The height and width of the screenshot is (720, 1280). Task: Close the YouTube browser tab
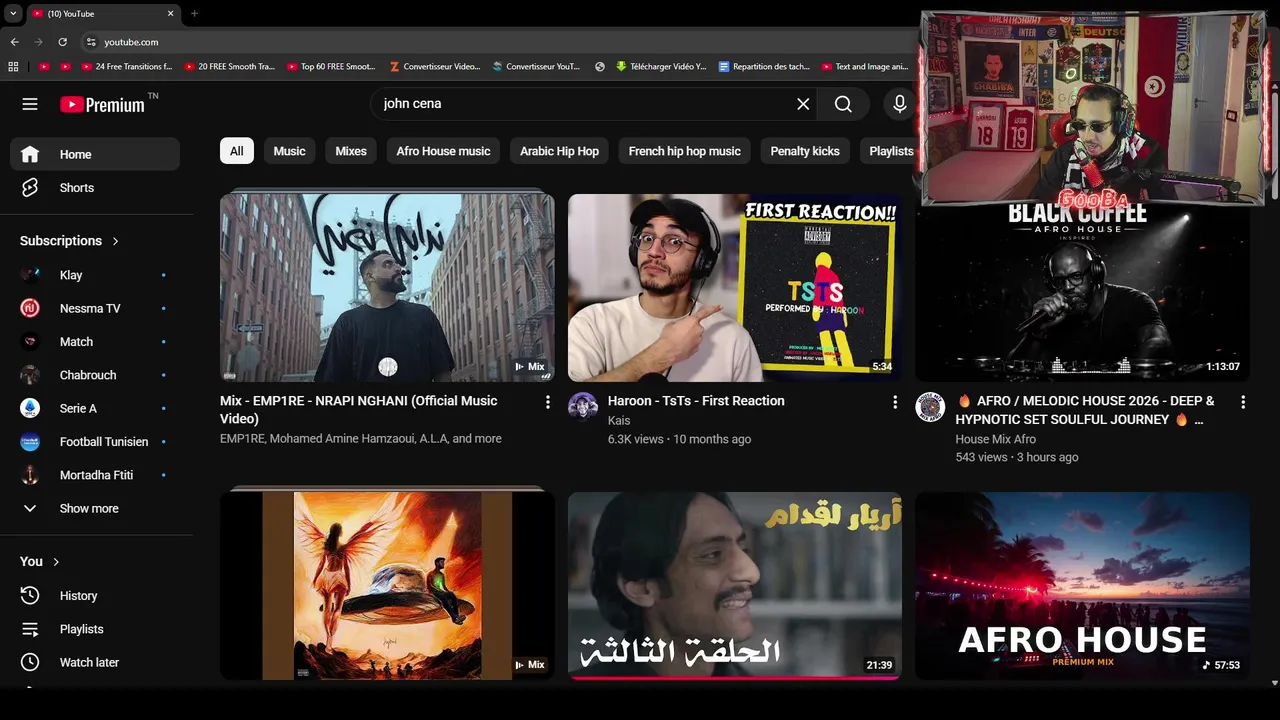point(170,14)
